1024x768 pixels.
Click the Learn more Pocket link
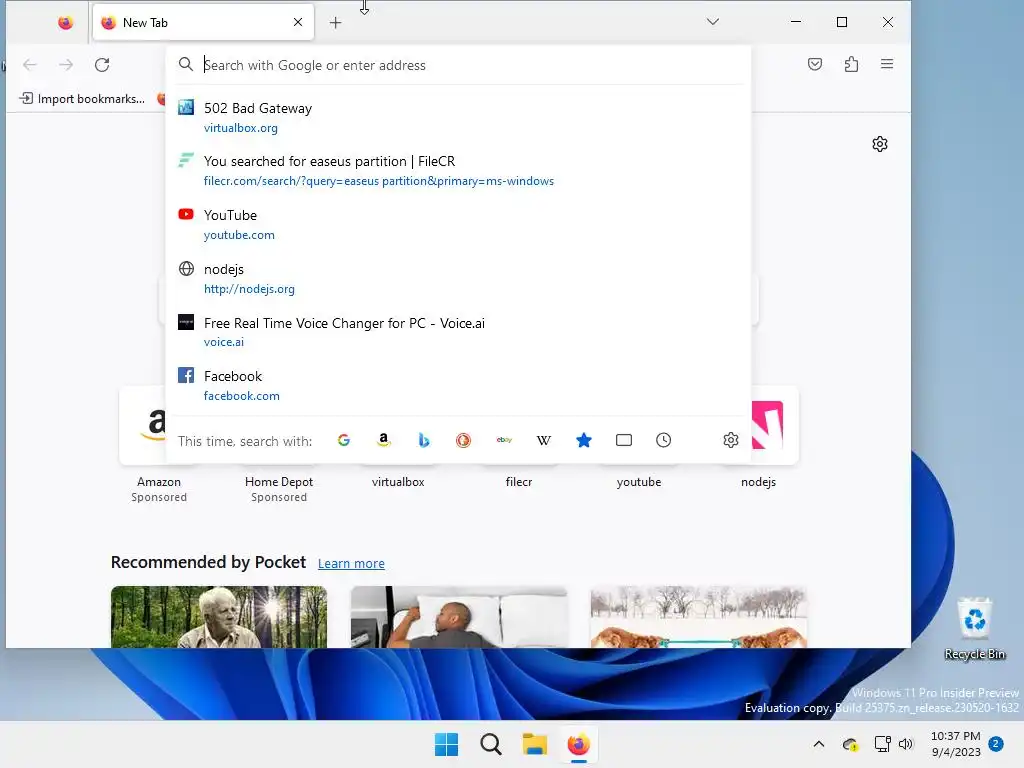(351, 563)
